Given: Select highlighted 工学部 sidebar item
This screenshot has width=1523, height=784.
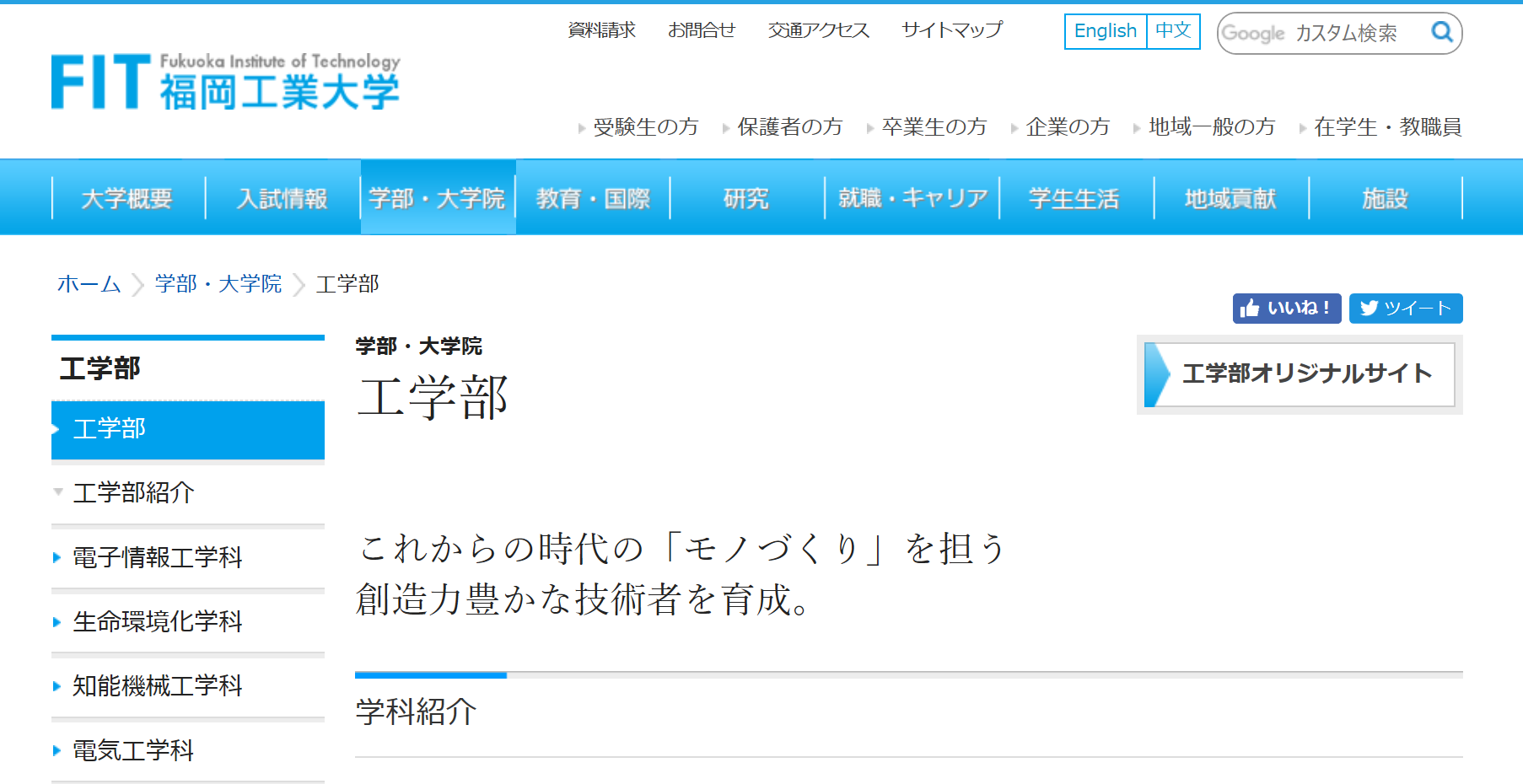Looking at the screenshot, I should tap(188, 429).
